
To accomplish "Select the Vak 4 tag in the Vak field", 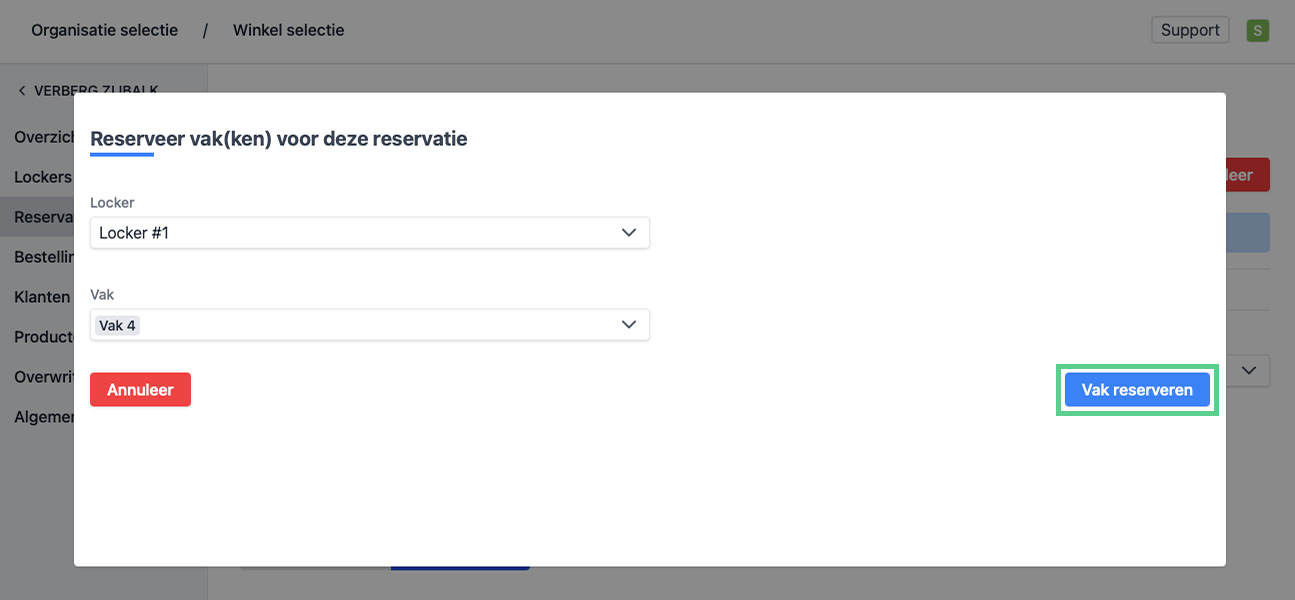I will pyautogui.click(x=117, y=325).
